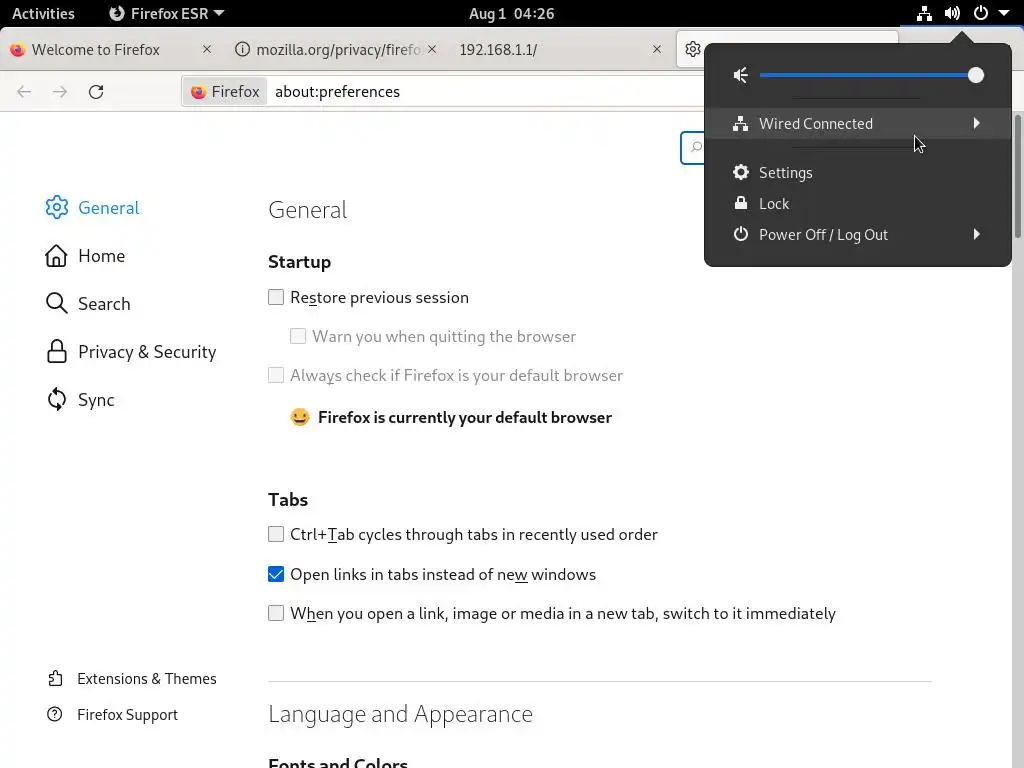Click the reload page icon
The height and width of the screenshot is (768, 1024).
pyautogui.click(x=96, y=92)
